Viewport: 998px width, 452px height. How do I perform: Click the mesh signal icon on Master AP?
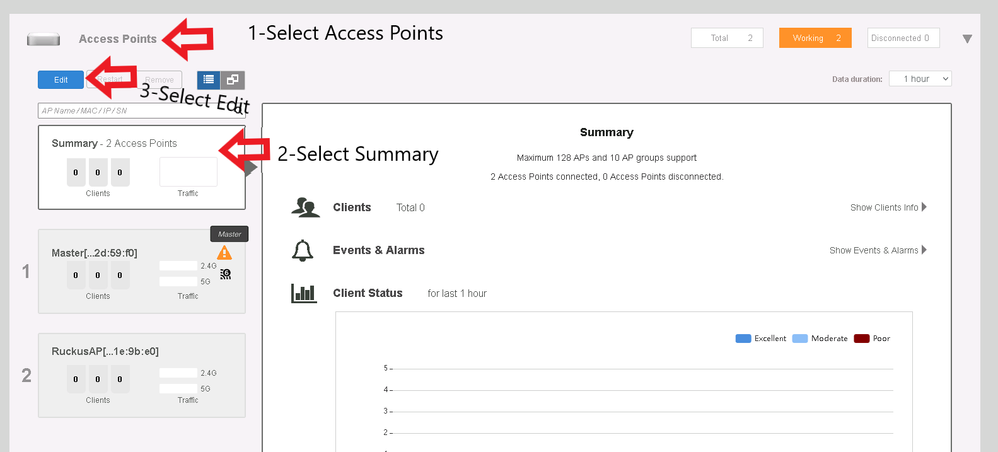coord(226,272)
